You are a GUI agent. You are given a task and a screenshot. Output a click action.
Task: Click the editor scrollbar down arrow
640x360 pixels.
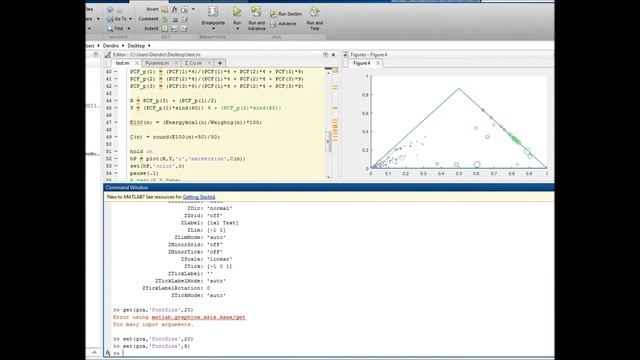(x=329, y=178)
